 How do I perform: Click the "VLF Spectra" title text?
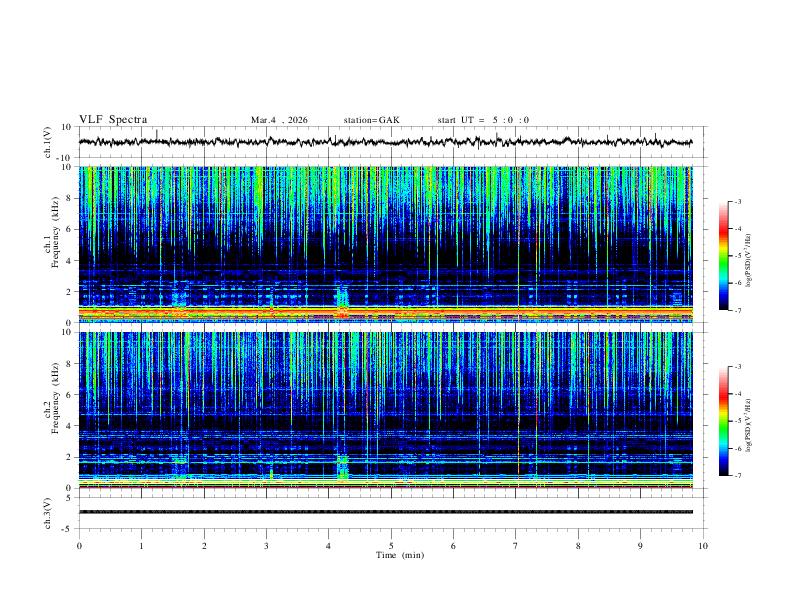[113, 120]
